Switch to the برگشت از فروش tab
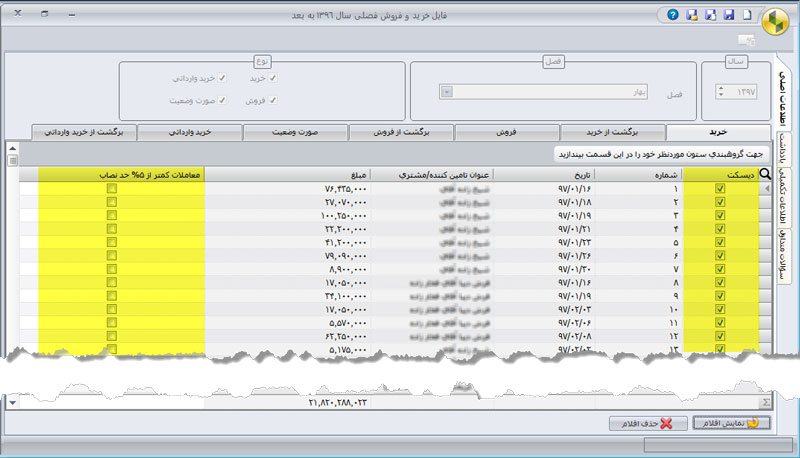 coord(401,132)
